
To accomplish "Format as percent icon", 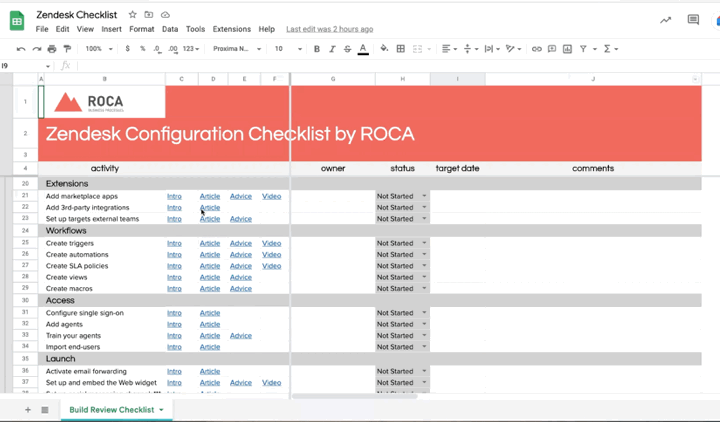I will (142, 49).
